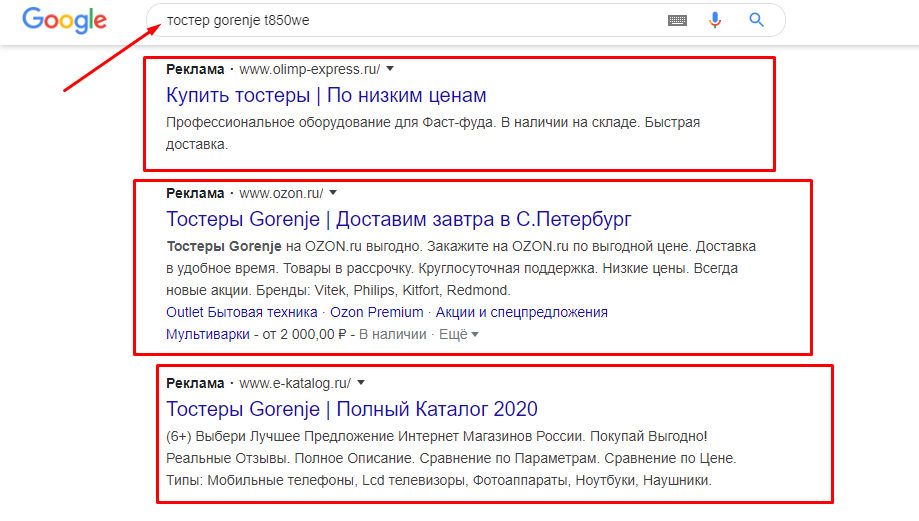
Task: Expand the arrow next to www.ozon.ru/
Action: pos(333,193)
